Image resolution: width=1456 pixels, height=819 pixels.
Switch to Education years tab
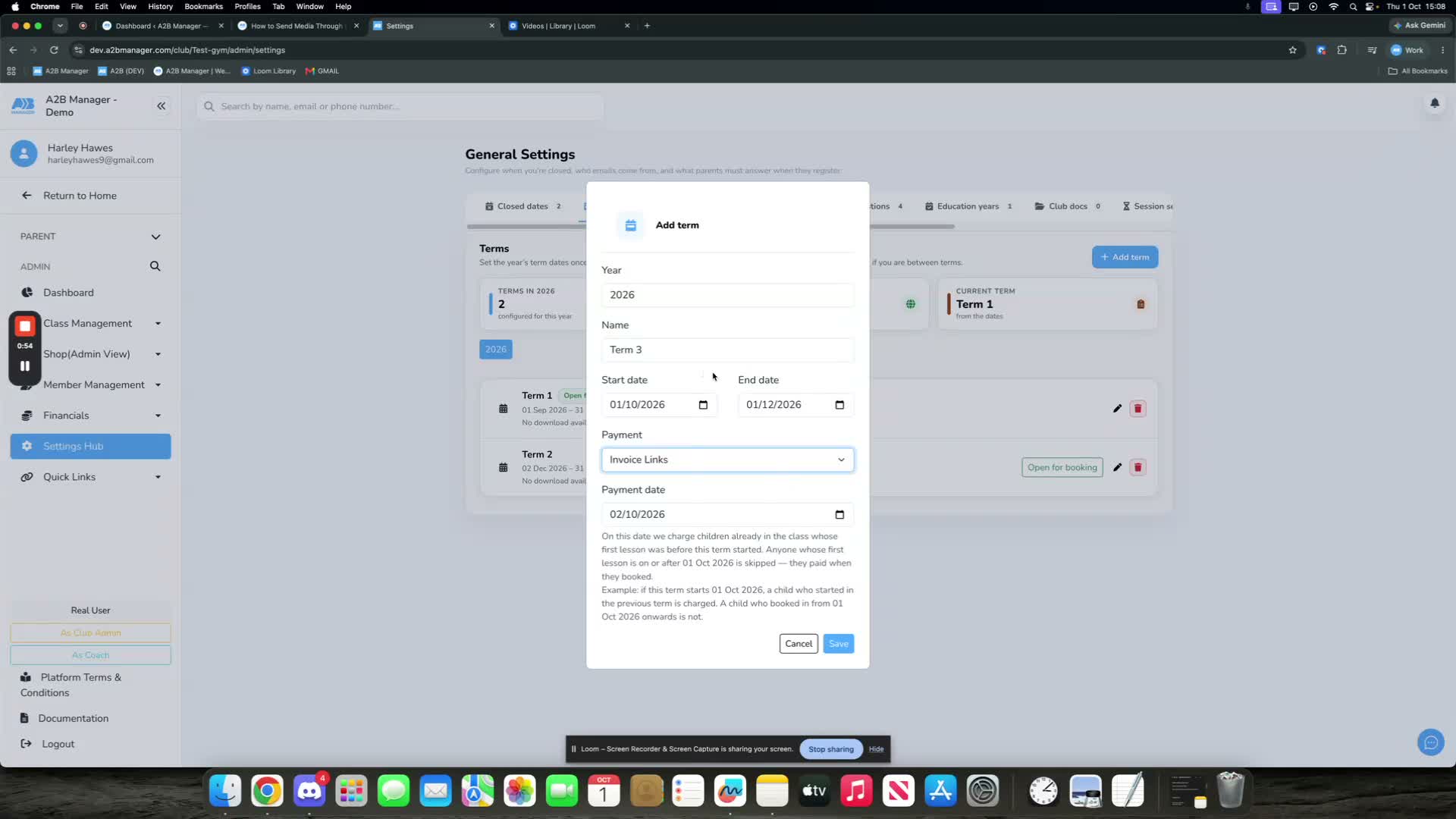point(968,206)
